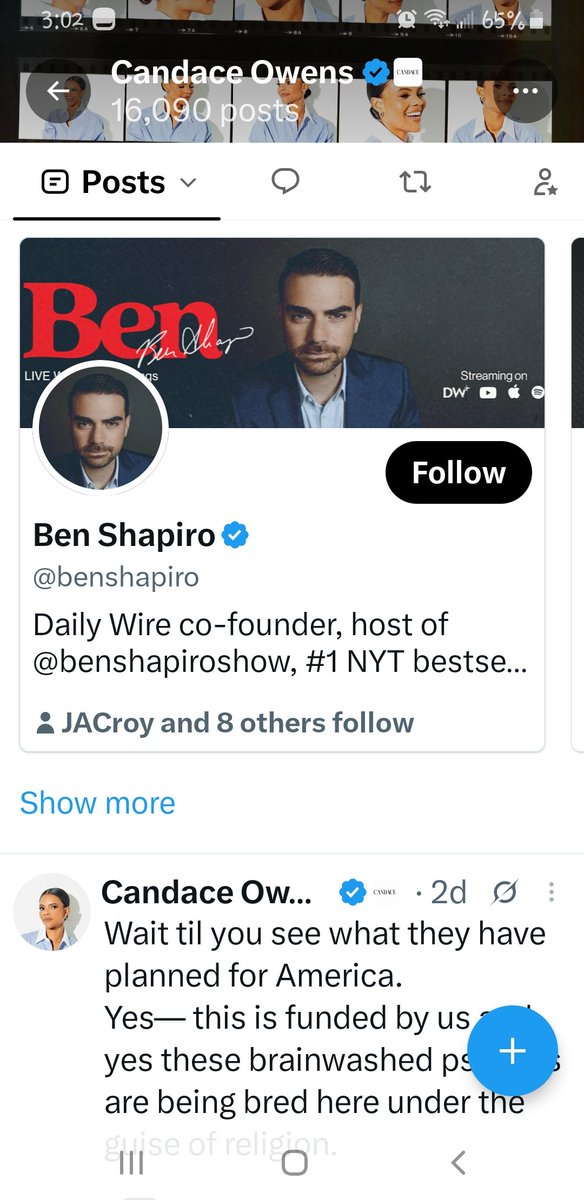Tap the Grok slashed-circle icon on tweet
The height and width of the screenshot is (1200, 584).
[505, 892]
